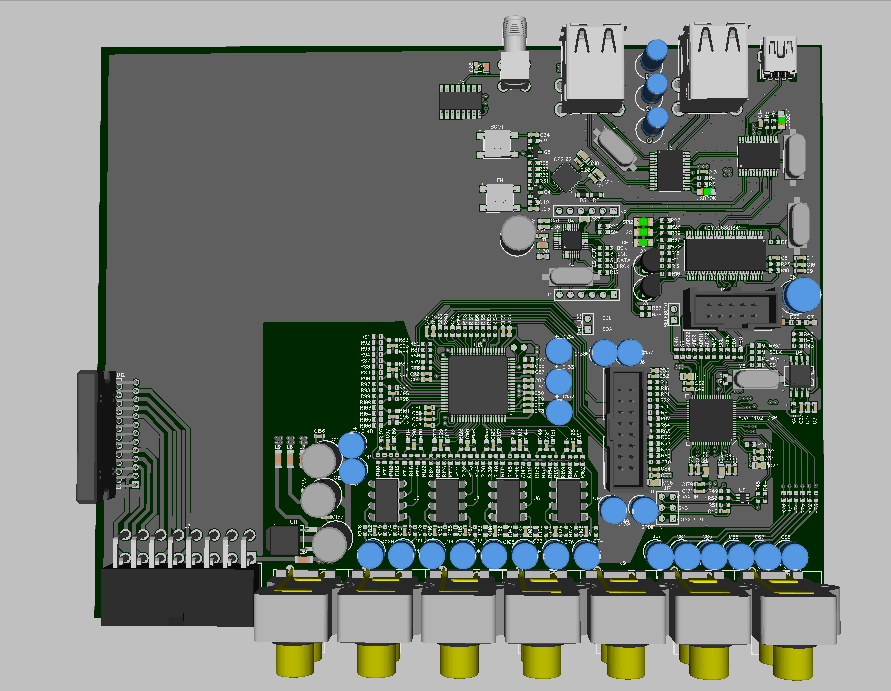Select the lower white tactile push button
The image size is (891, 691).
coord(497,195)
